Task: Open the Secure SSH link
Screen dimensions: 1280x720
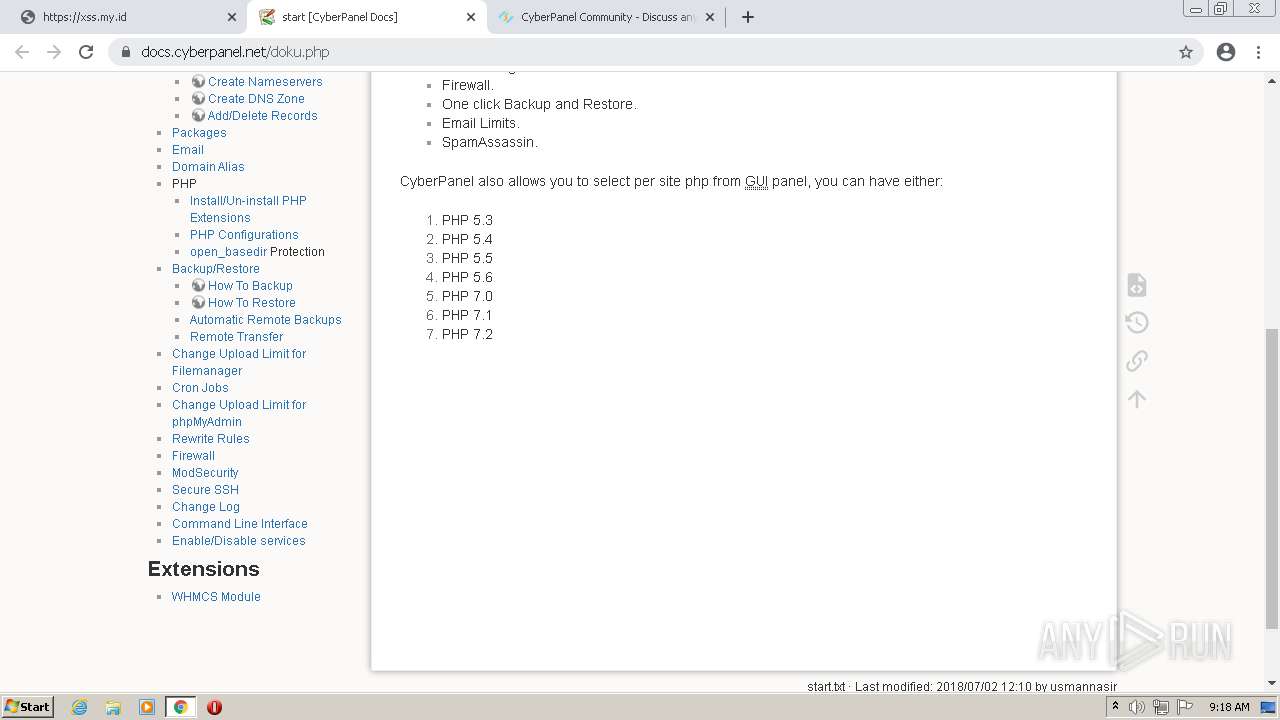Action: (x=205, y=489)
